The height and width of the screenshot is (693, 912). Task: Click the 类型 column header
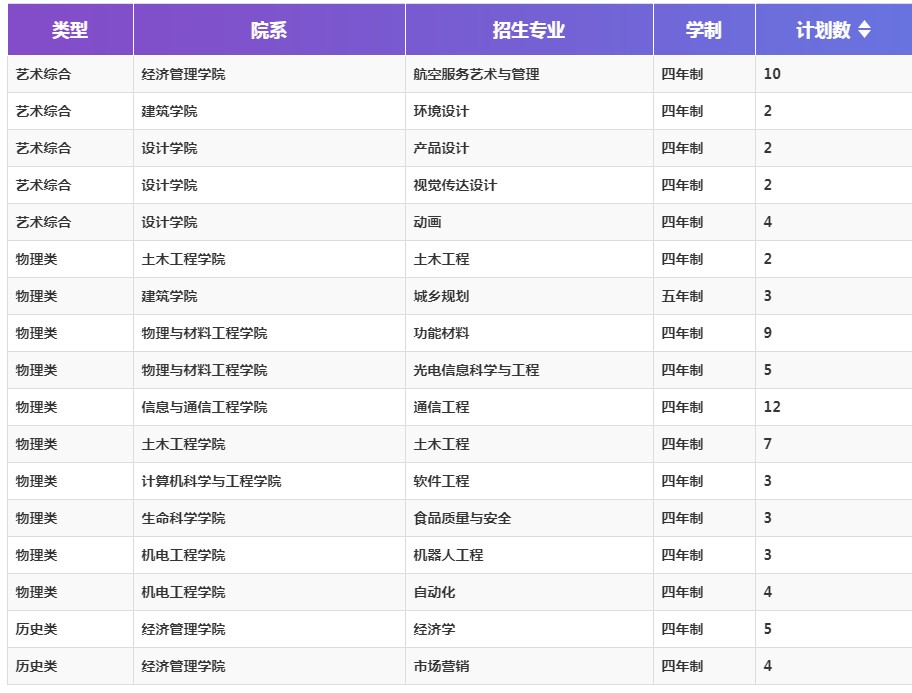click(x=70, y=30)
